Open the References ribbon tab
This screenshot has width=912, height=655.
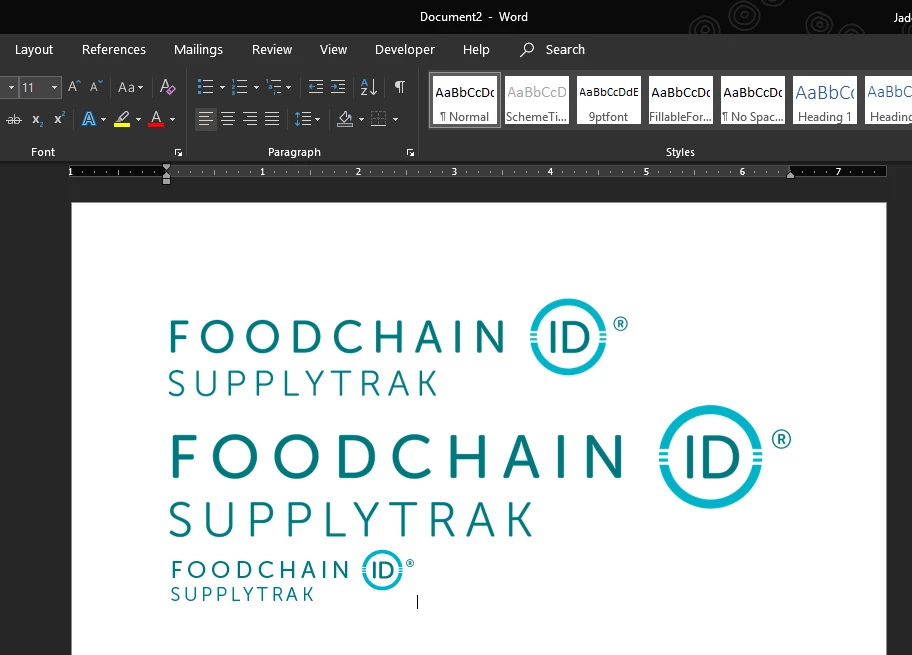(x=114, y=49)
